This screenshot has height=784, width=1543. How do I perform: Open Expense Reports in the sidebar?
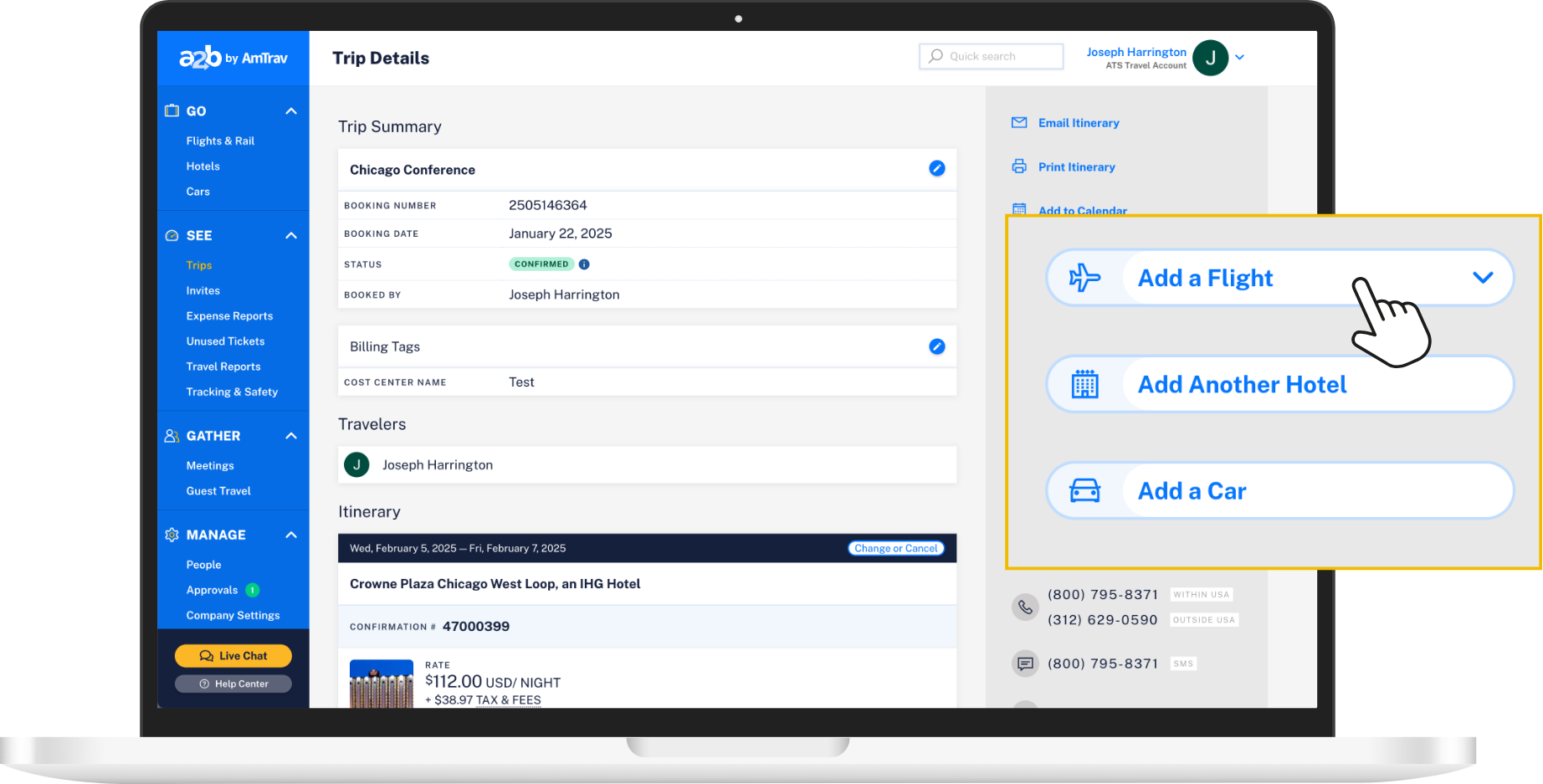(x=229, y=316)
